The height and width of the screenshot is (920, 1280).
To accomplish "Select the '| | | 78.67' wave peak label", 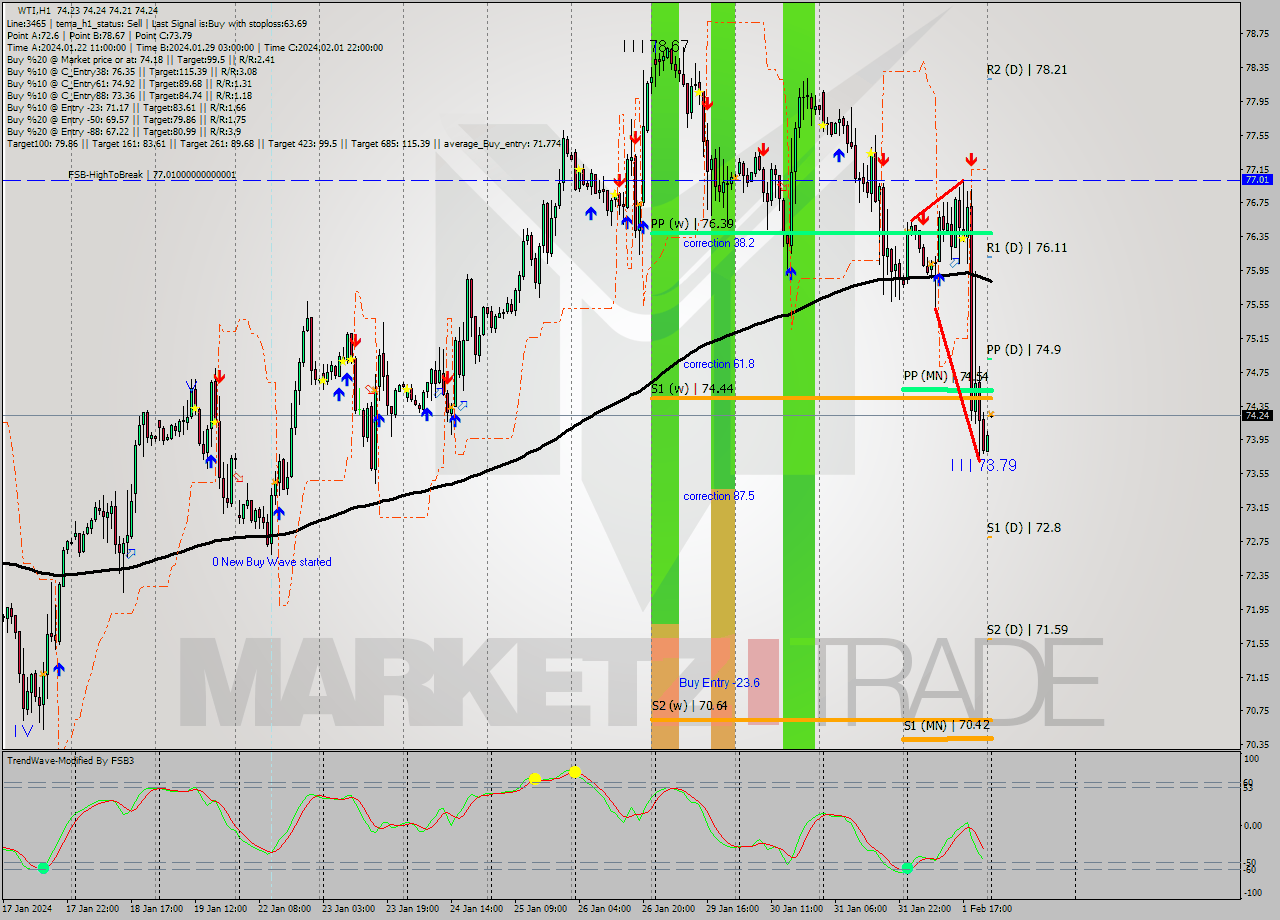I will (x=655, y=46).
